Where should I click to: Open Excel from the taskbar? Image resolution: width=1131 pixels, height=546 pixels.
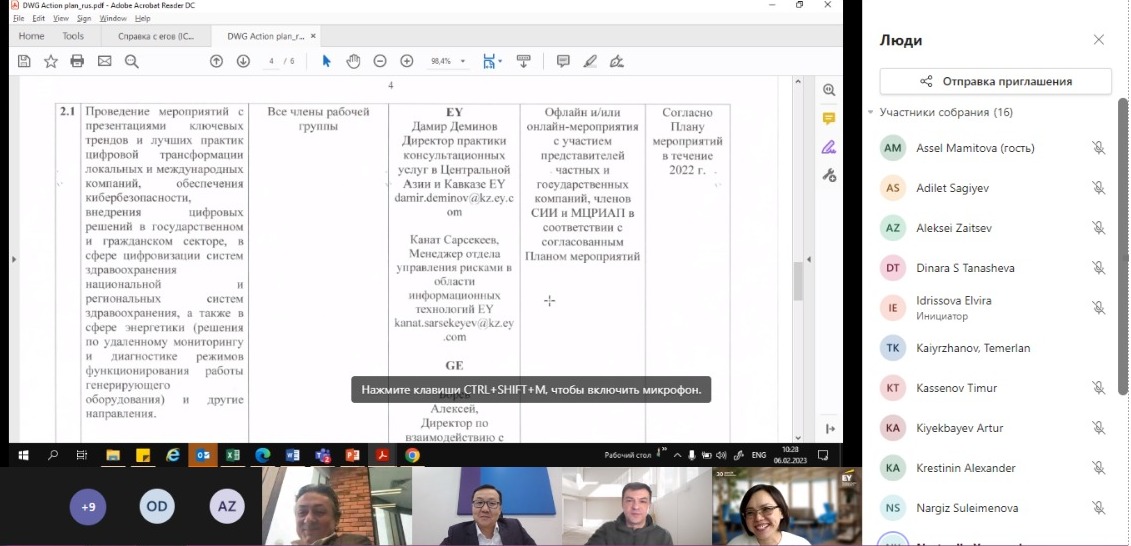coord(232,455)
